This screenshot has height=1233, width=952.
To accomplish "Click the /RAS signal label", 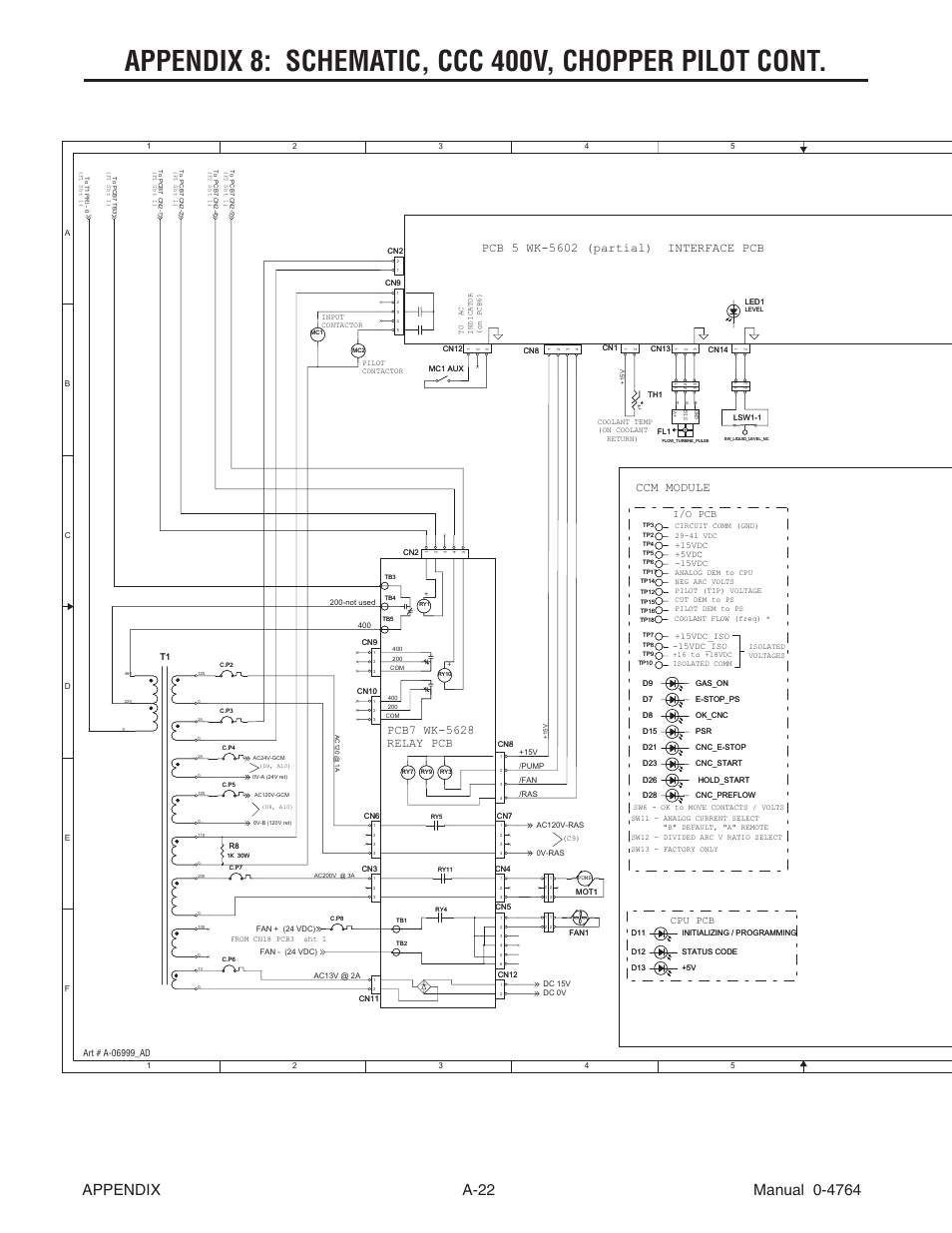I will (x=528, y=794).
